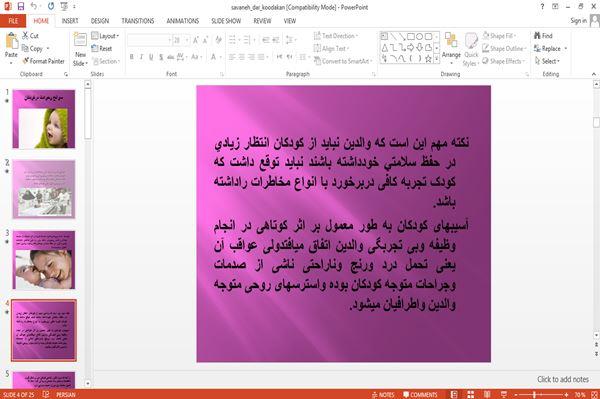
Task: Open the Select dropdown in Editing
Action: pyautogui.click(x=547, y=61)
